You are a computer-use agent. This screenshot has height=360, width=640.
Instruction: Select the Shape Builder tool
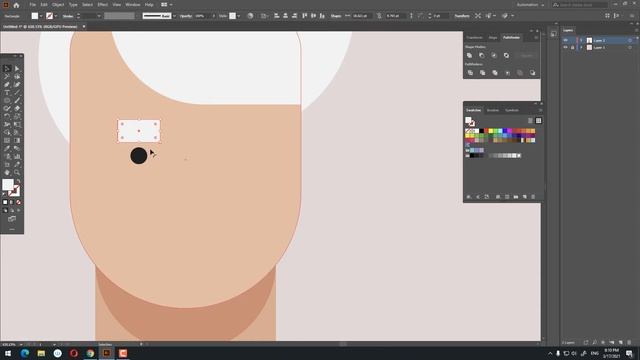click(x=7, y=132)
